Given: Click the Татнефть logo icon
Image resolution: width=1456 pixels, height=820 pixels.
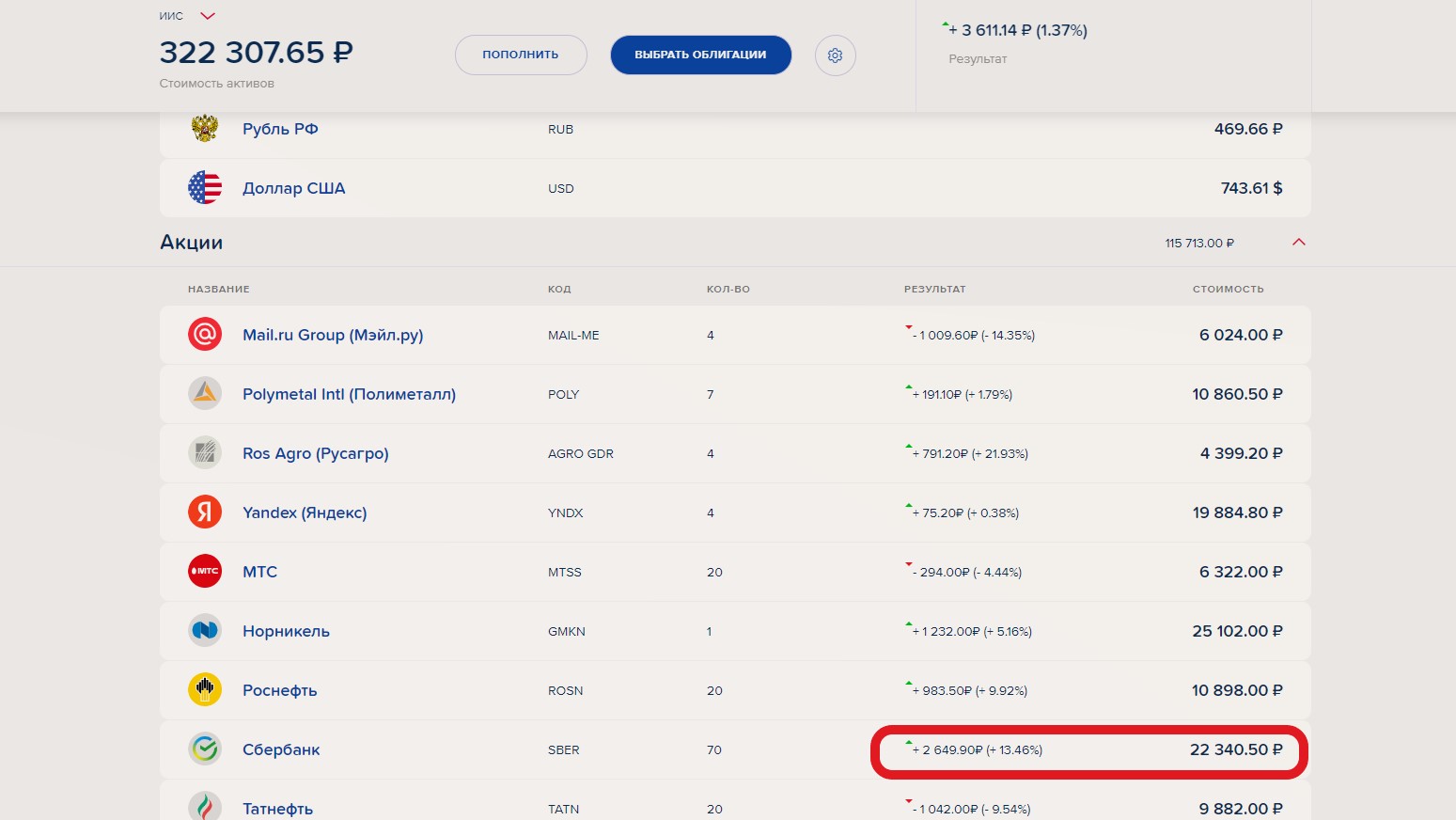Looking at the screenshot, I should (205, 806).
